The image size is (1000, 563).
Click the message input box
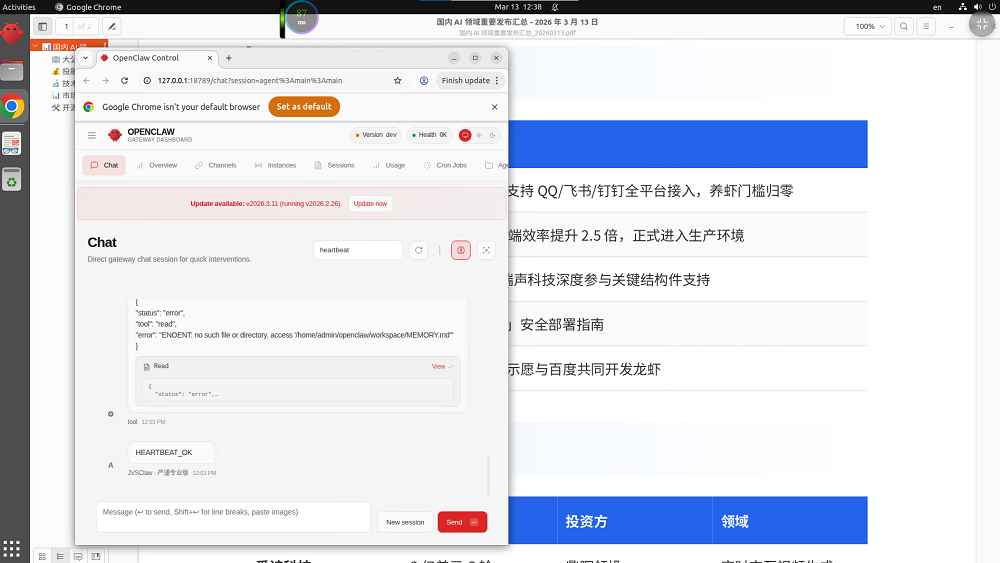pos(233,517)
